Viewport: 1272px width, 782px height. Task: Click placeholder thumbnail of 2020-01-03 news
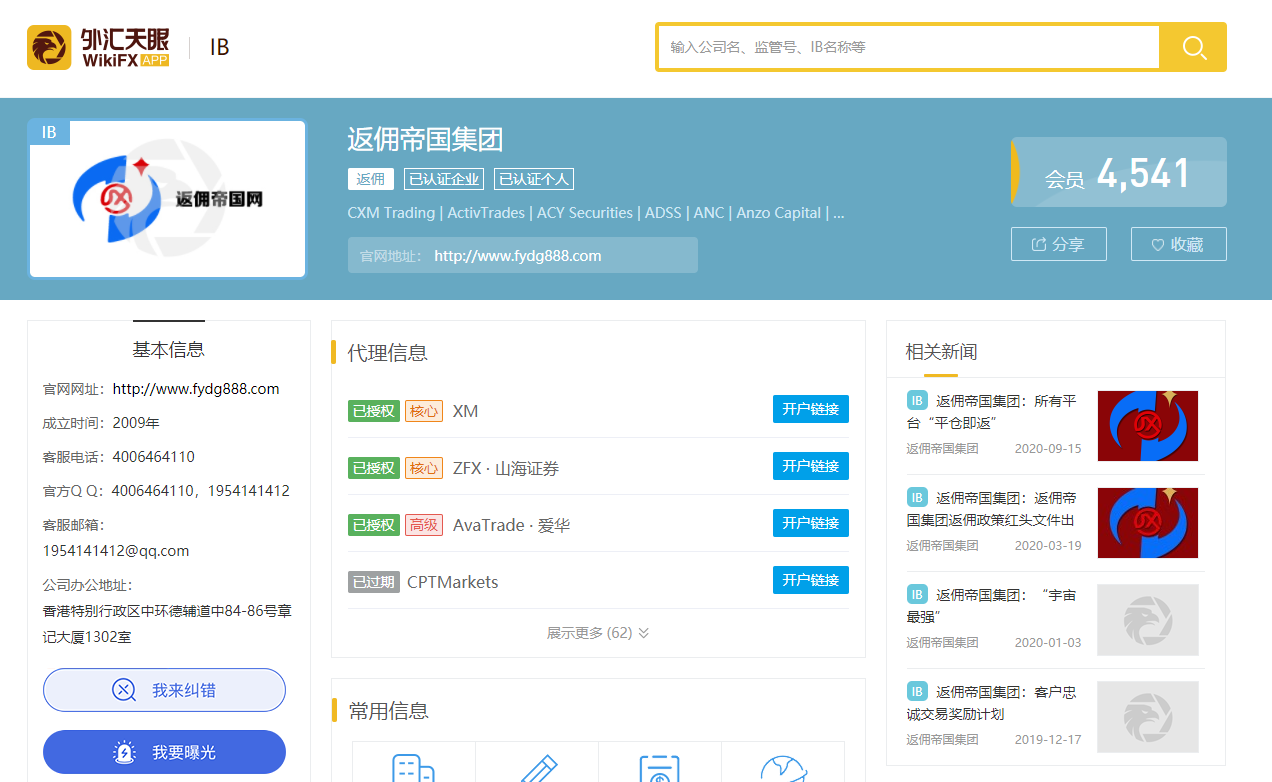1148,619
